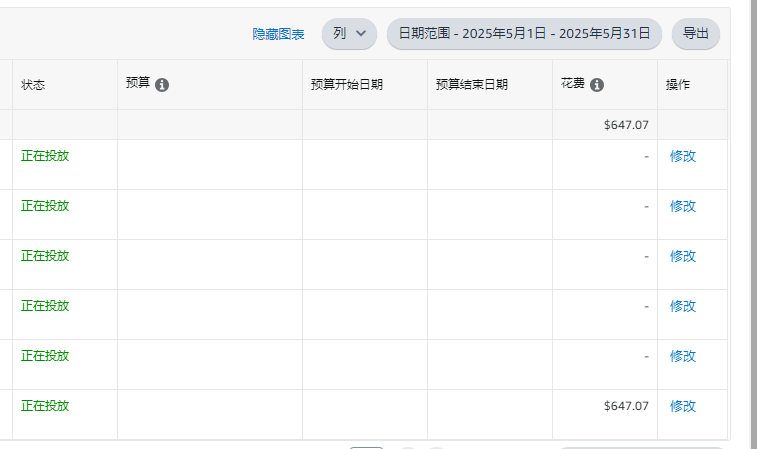Click the 隐藏图表 link

(278, 34)
